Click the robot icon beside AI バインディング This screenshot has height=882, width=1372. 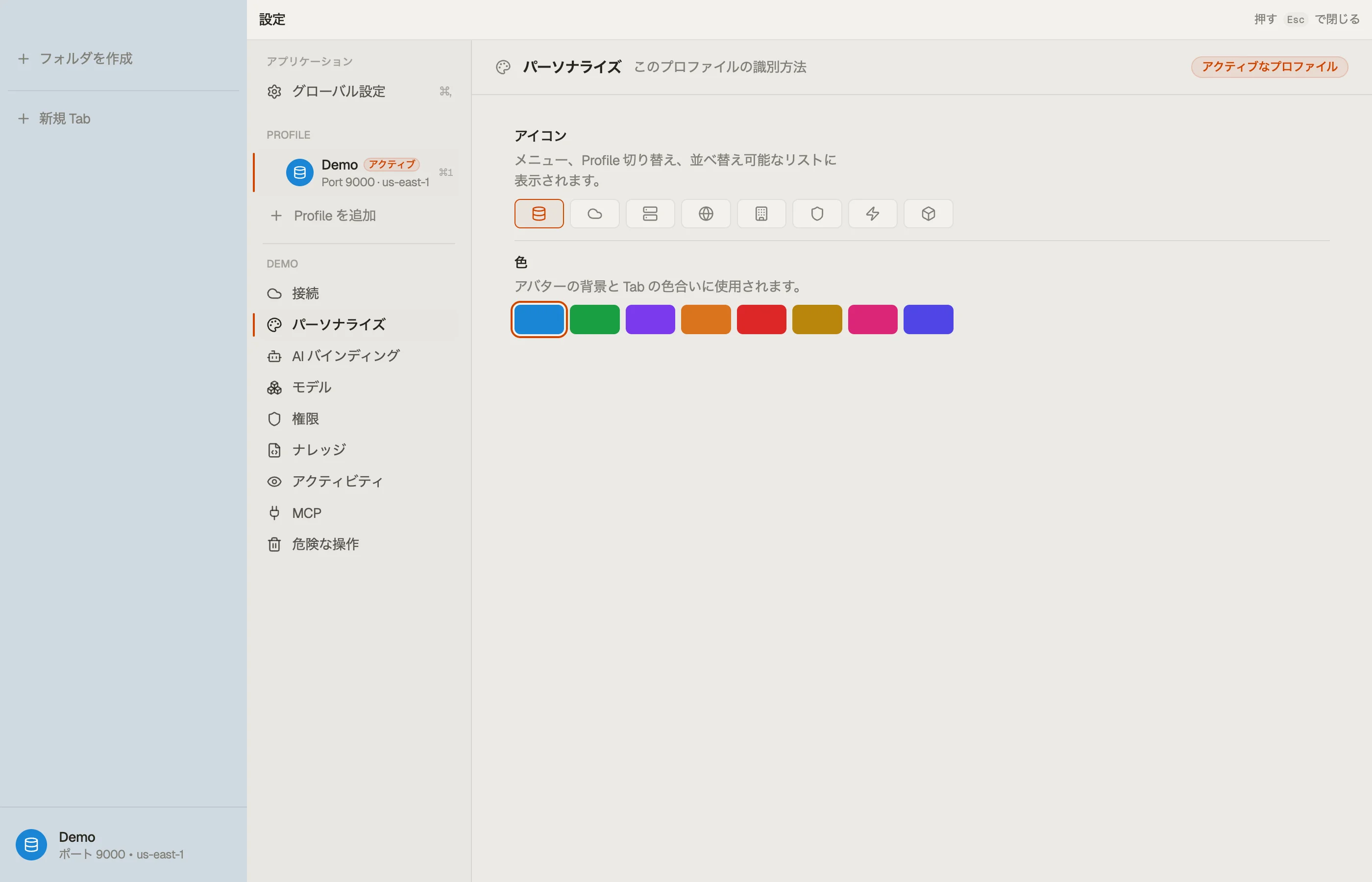(x=274, y=356)
